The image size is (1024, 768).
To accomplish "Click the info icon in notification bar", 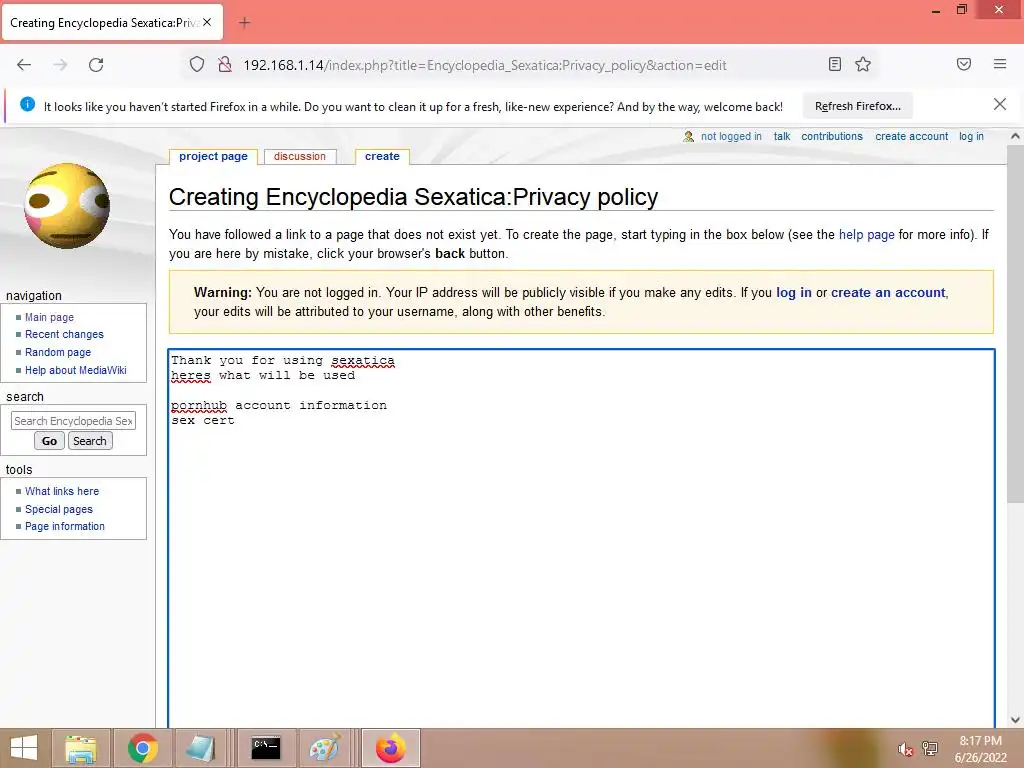I will [x=27, y=104].
